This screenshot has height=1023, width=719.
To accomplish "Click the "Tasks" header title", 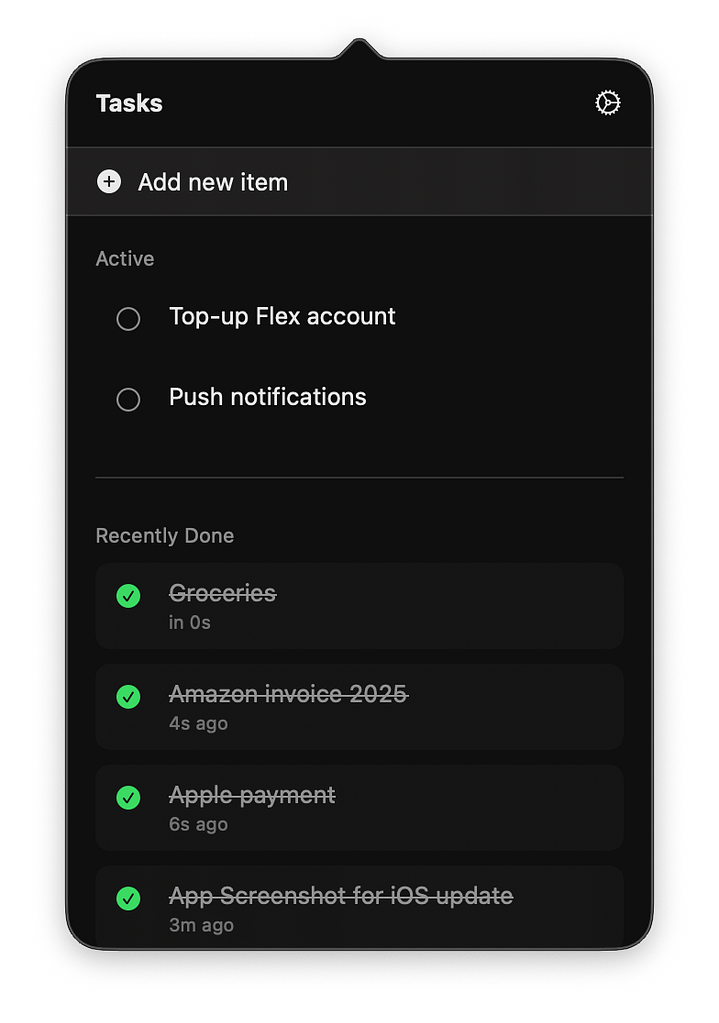I will pyautogui.click(x=129, y=103).
